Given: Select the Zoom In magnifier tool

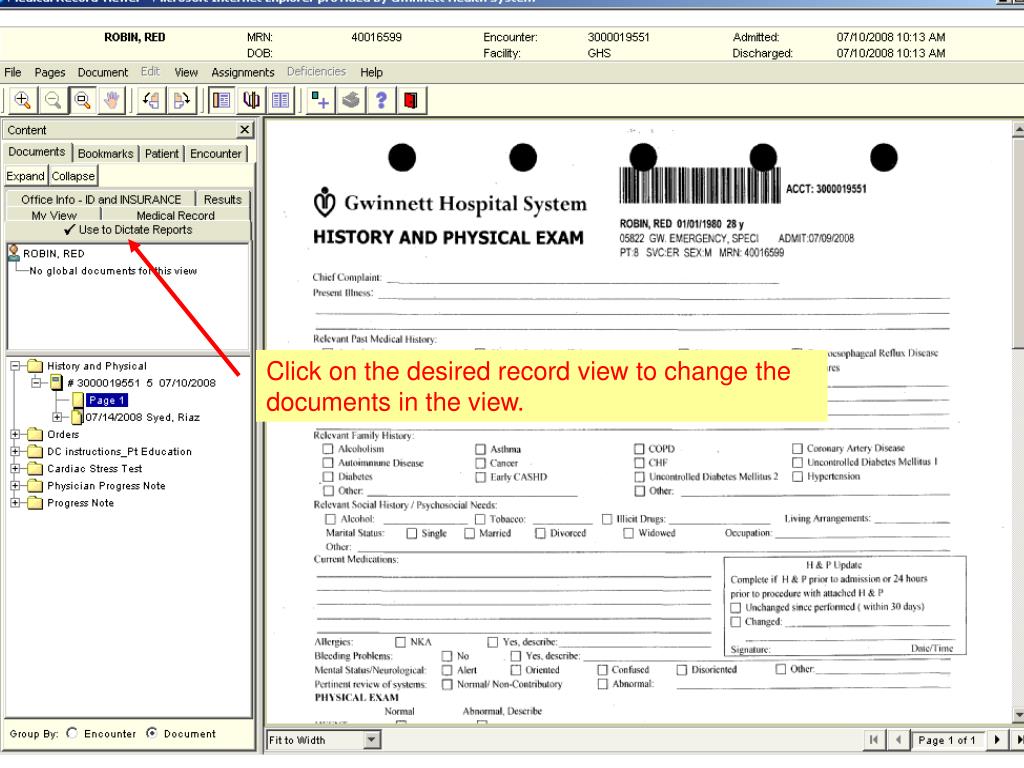Looking at the screenshot, I should pyautogui.click(x=22, y=100).
